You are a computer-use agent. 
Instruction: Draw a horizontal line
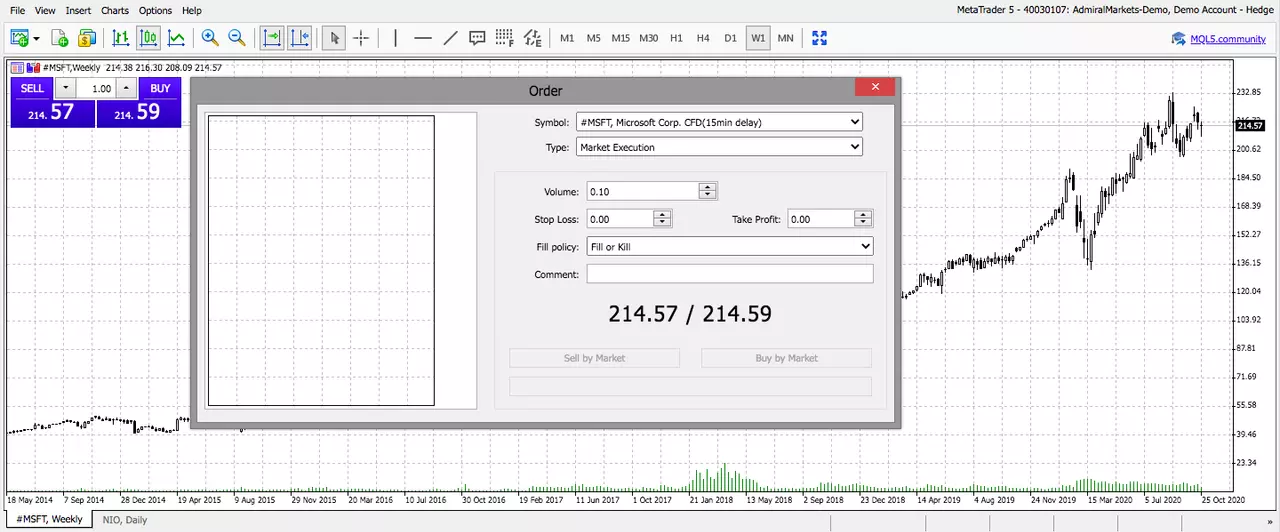[x=423, y=38]
